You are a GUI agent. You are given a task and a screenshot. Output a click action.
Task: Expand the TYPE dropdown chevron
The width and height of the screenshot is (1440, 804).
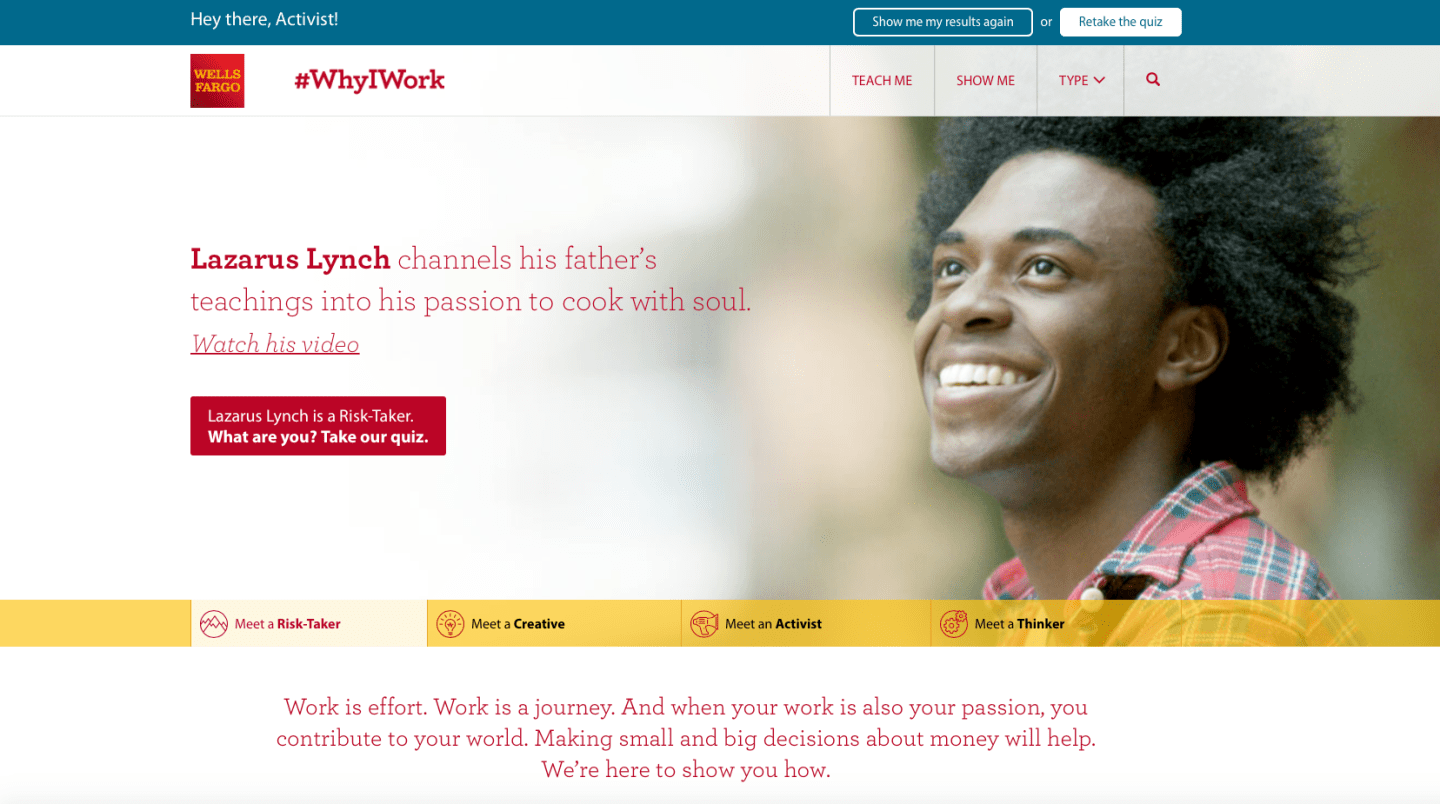click(x=1099, y=80)
